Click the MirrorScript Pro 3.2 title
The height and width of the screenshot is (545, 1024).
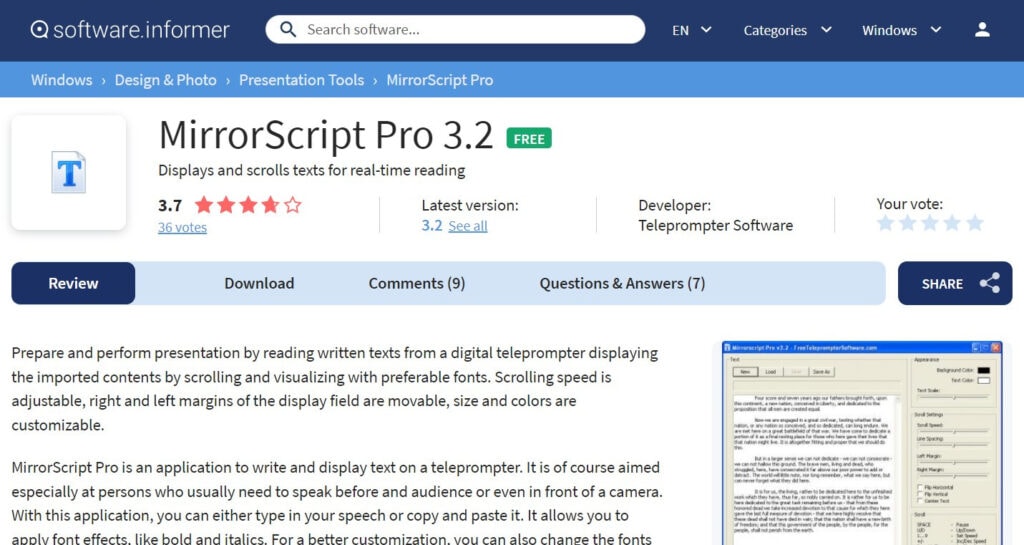(326, 135)
